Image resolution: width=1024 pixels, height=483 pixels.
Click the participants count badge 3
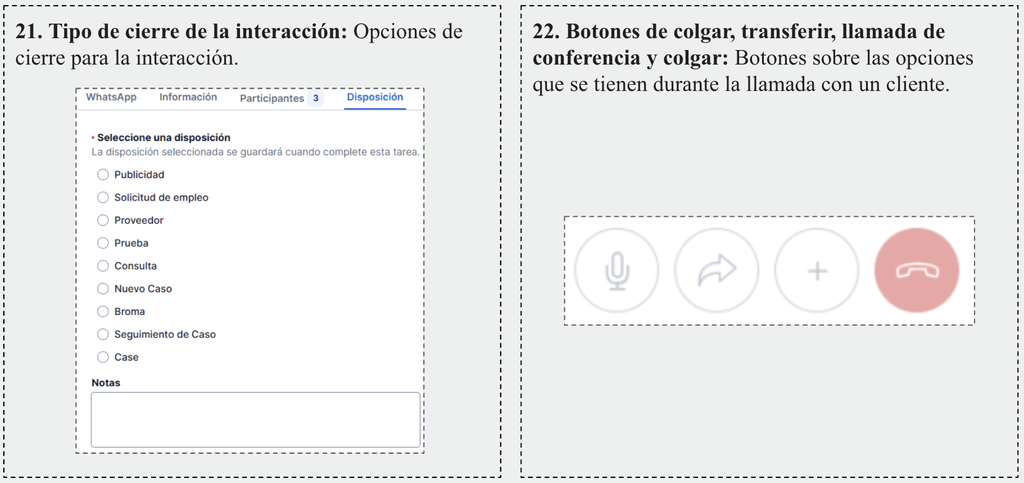[316, 99]
